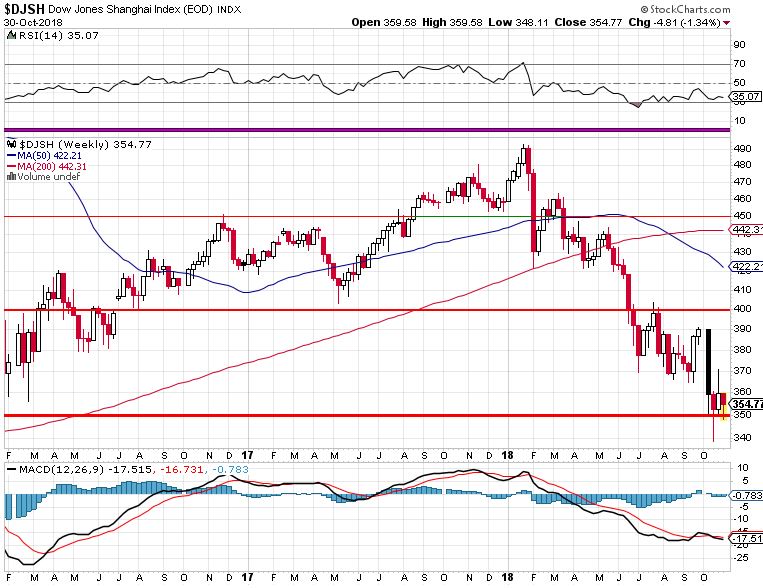Click the blue MA(50) legend line marker
The height and width of the screenshot is (588, 763).
point(11,156)
